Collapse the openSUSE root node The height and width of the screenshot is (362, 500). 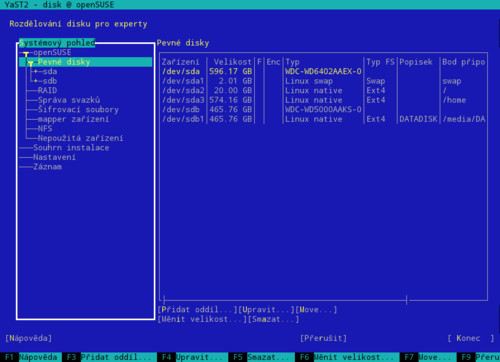pyautogui.click(x=26, y=53)
